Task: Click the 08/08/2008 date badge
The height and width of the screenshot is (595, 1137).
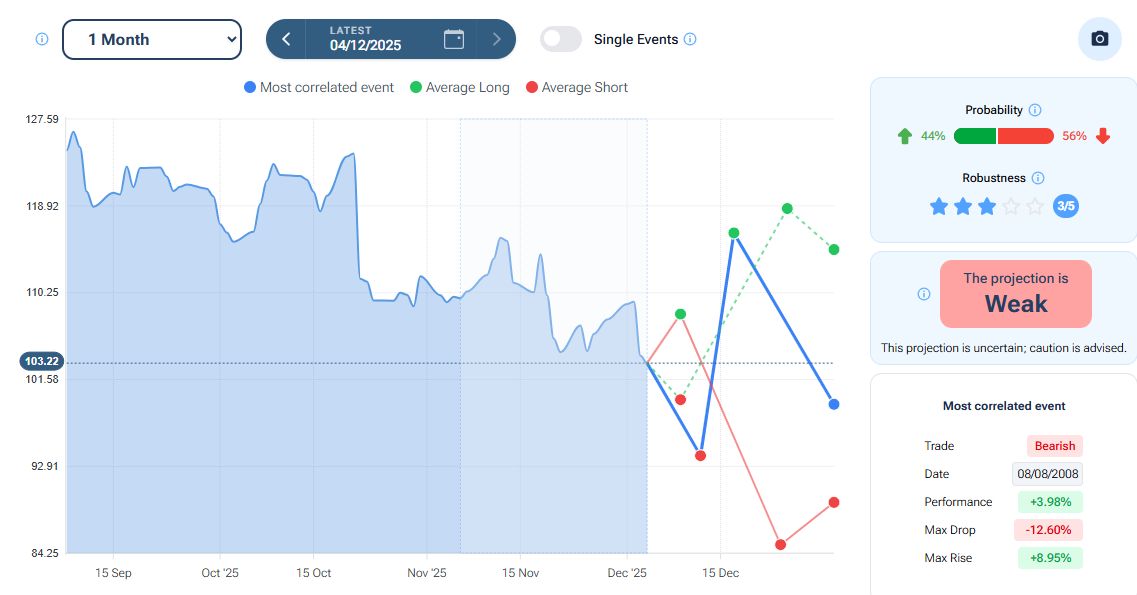Action: (1046, 474)
